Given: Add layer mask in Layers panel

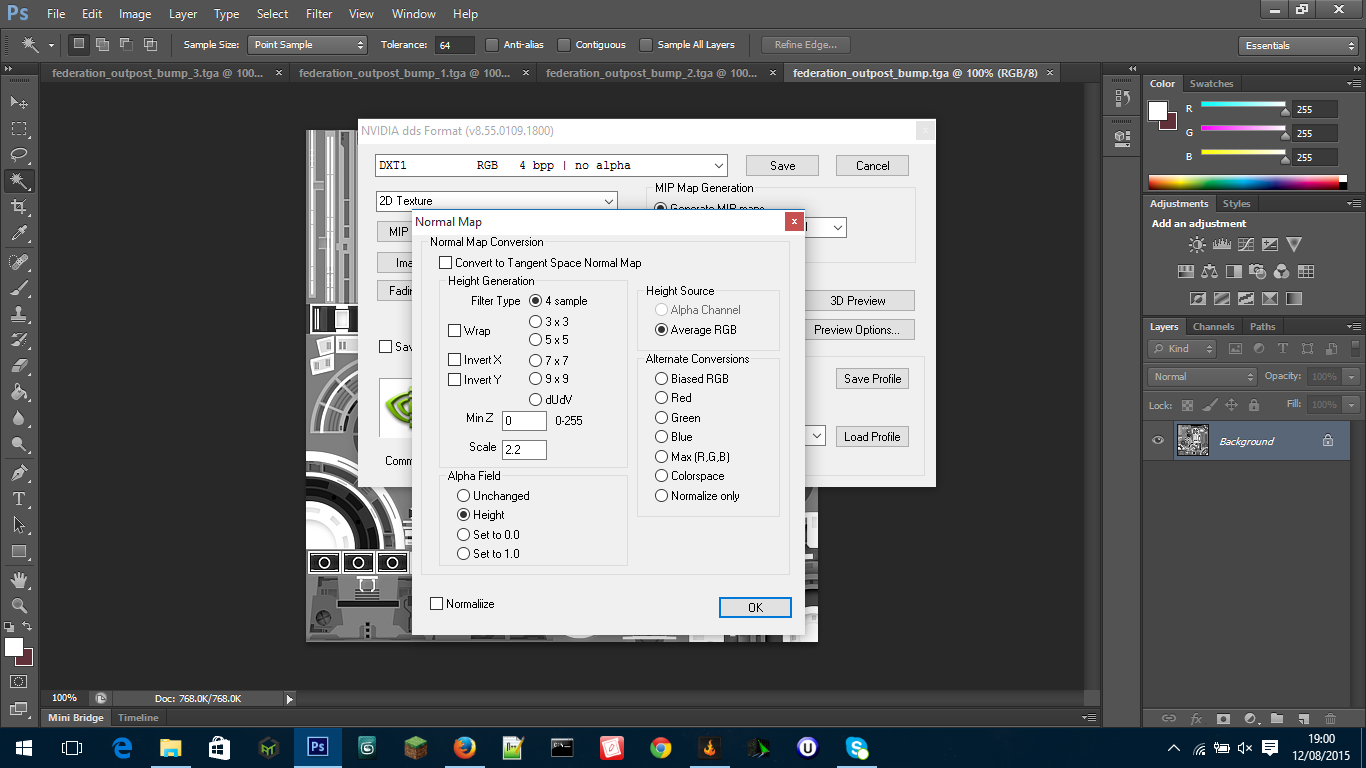Looking at the screenshot, I should point(1223,718).
